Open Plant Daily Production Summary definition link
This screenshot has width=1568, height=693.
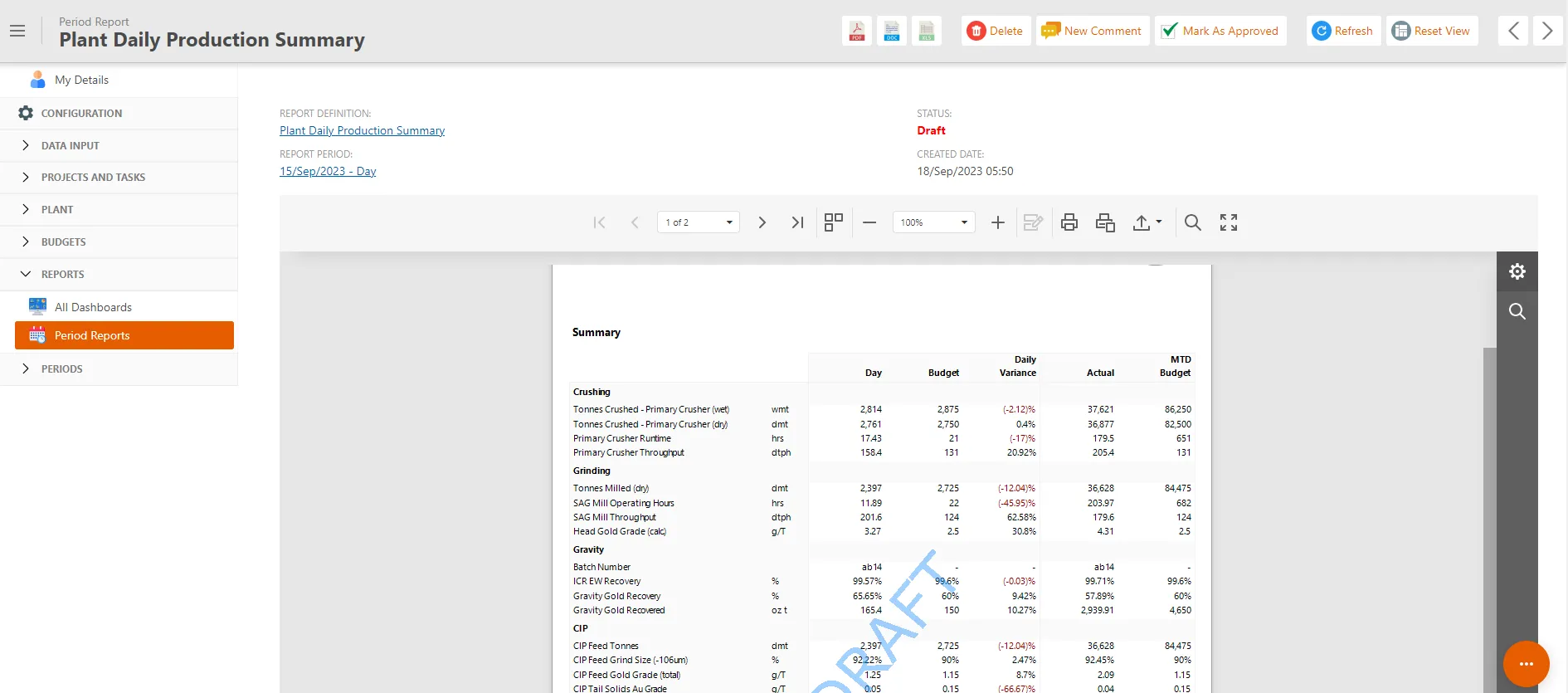[x=362, y=130]
